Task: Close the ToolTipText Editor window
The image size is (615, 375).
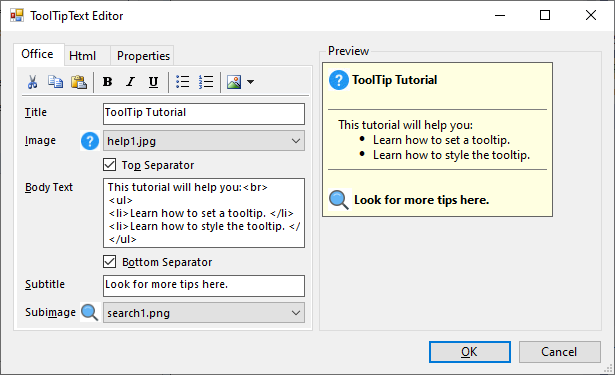Action: [x=591, y=15]
